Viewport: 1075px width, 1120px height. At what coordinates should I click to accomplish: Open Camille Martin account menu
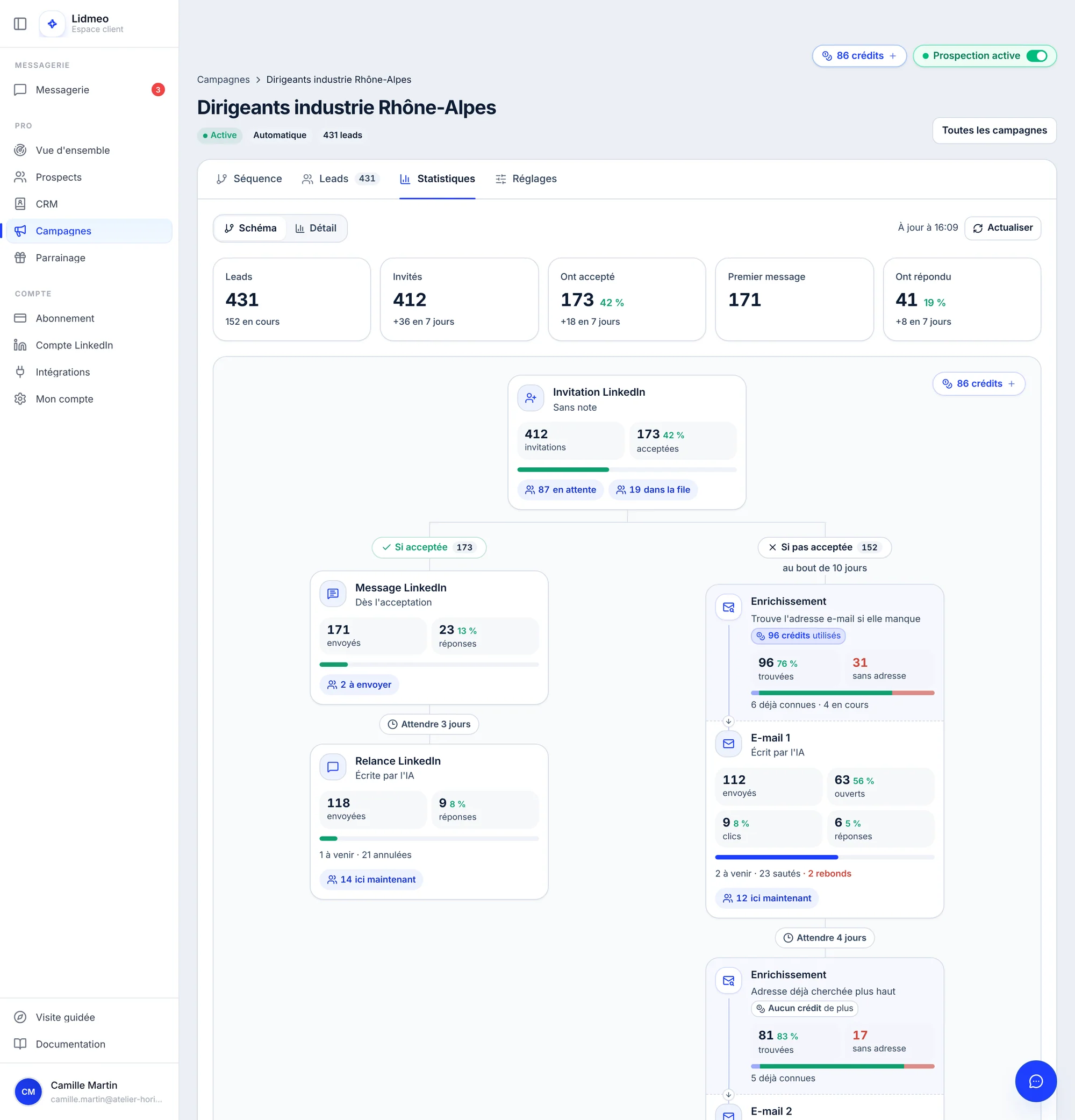click(x=89, y=1092)
